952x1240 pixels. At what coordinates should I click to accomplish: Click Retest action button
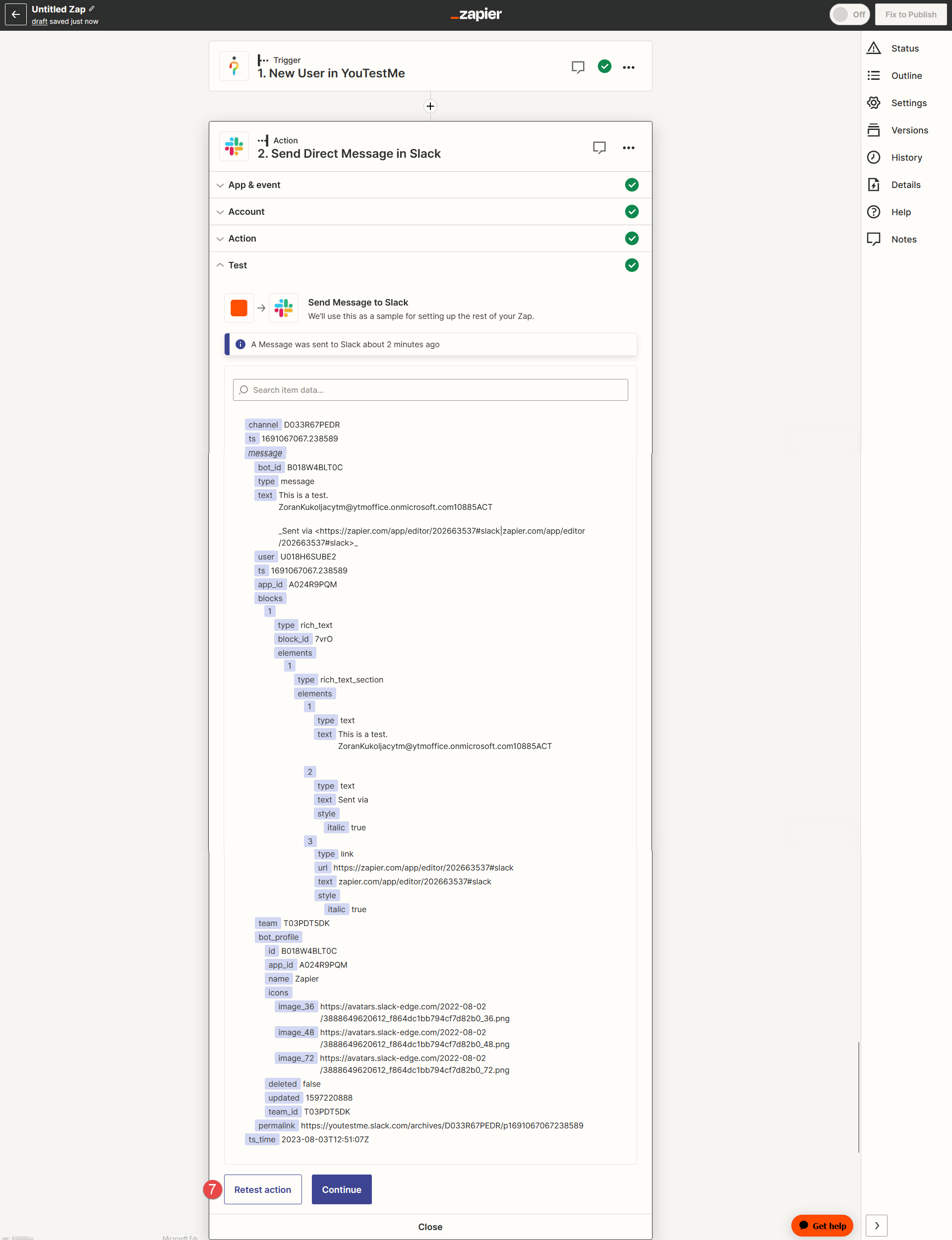(x=262, y=1189)
